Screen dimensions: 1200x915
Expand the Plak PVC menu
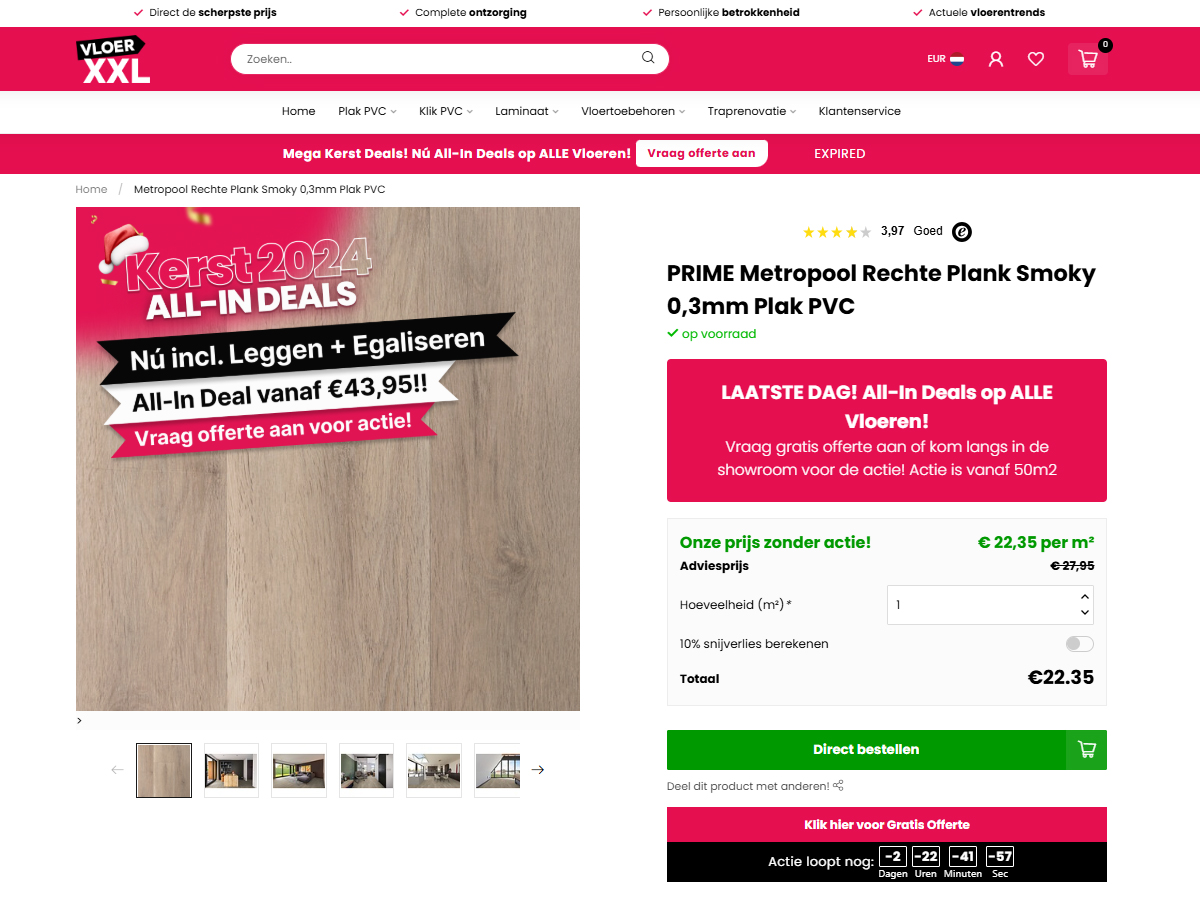tap(367, 111)
